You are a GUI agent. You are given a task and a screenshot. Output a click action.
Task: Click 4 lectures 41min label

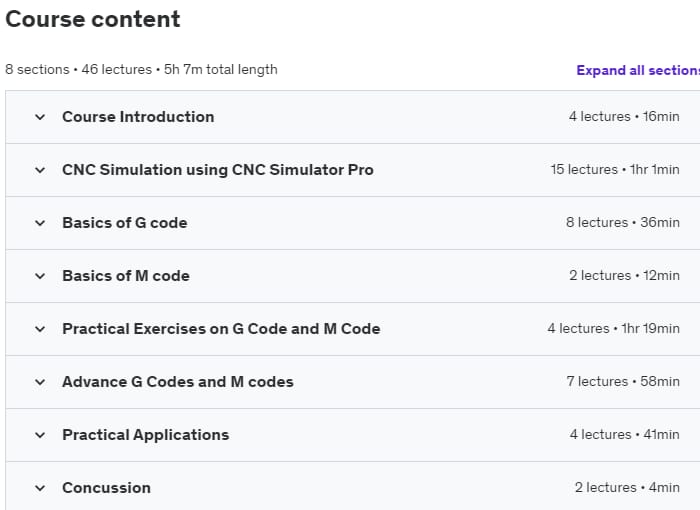[x=625, y=435]
